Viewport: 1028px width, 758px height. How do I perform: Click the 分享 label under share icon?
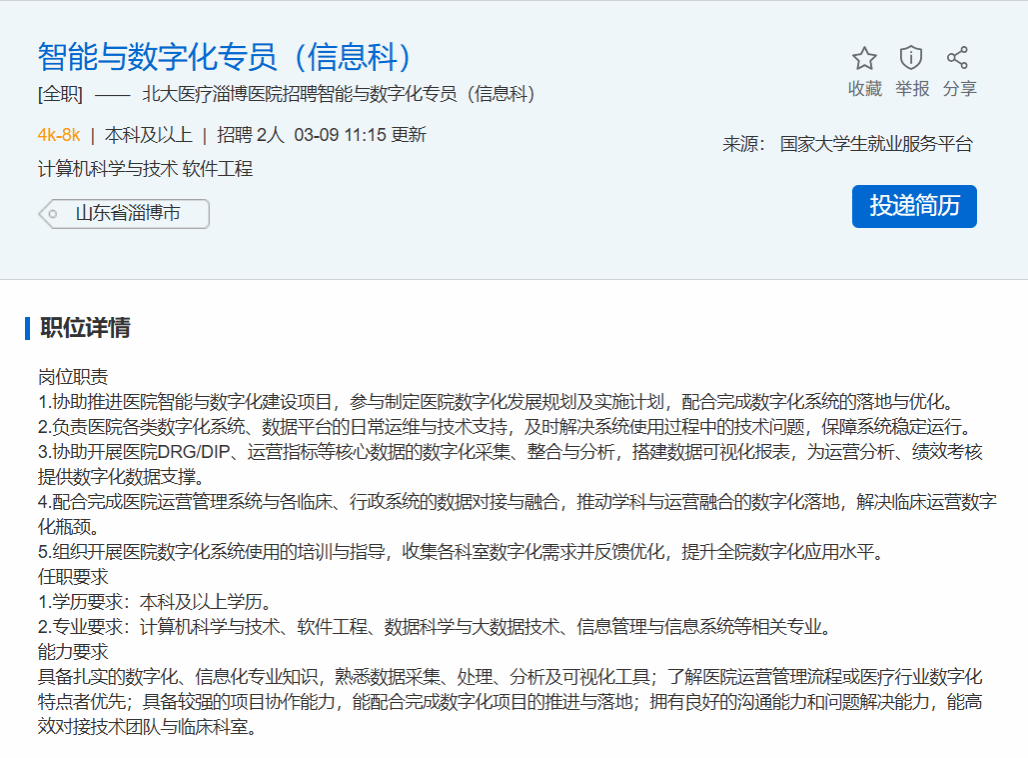[959, 89]
